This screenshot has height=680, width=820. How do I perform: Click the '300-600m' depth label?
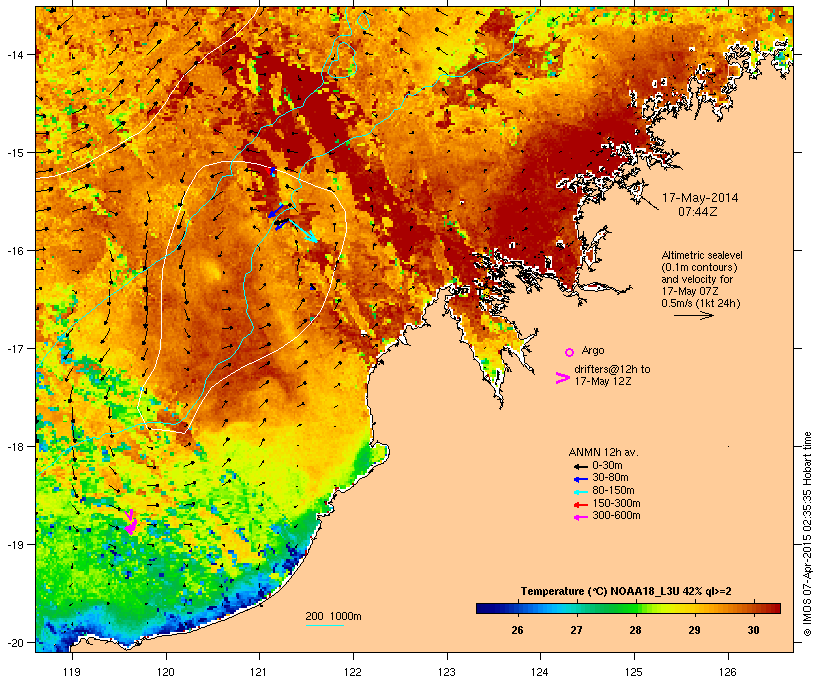coord(616,516)
